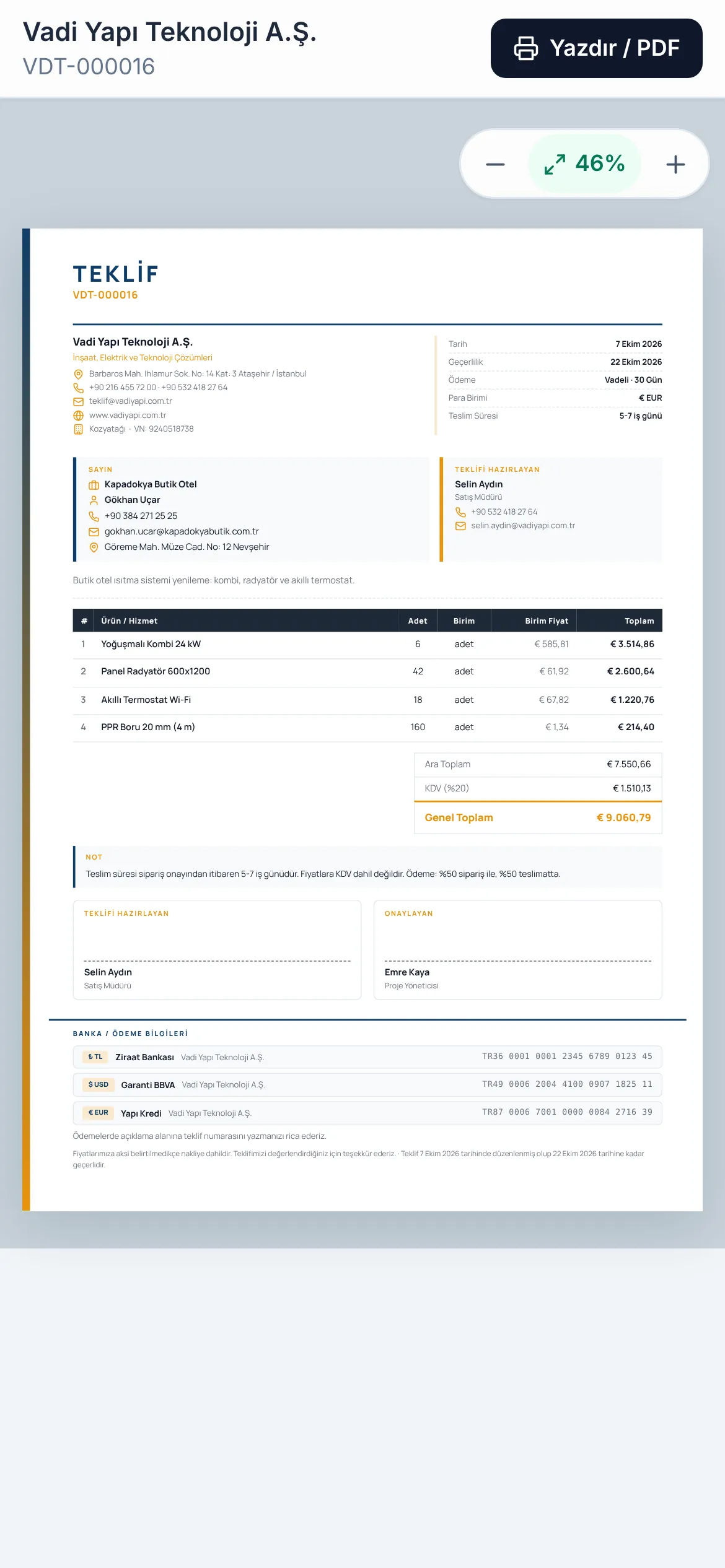
Task: Click the building icon beside Kozyatağı tax office
Action: click(79, 429)
